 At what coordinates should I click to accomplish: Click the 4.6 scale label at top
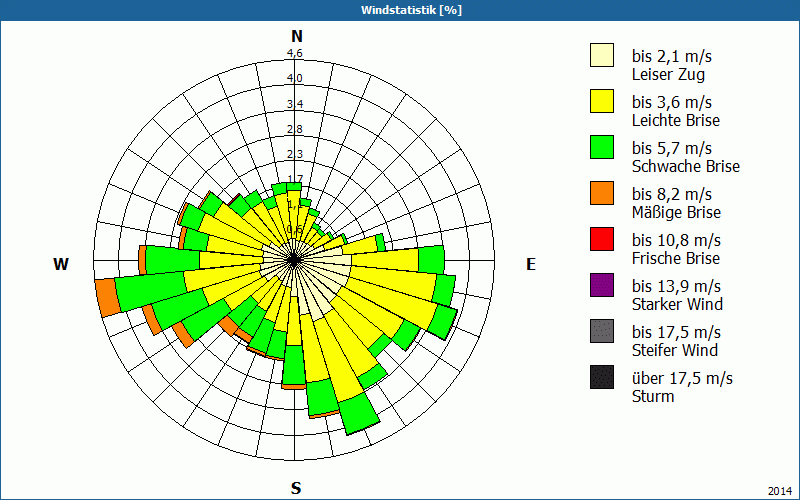(295, 54)
